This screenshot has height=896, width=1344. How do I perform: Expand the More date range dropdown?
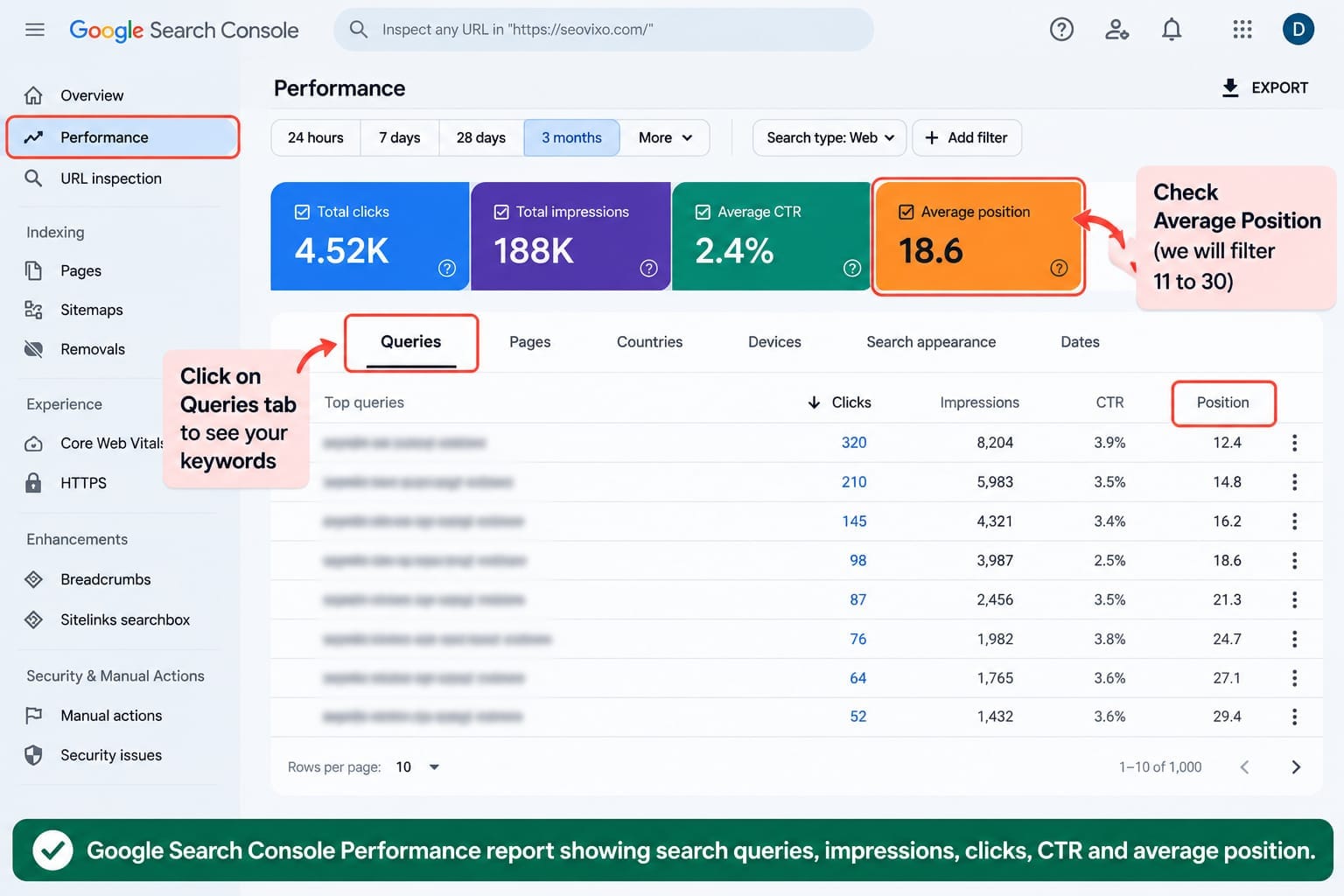pos(665,138)
